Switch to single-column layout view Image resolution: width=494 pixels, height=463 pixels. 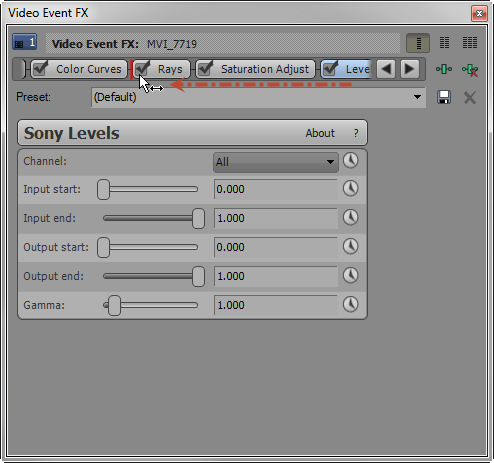pos(418,43)
